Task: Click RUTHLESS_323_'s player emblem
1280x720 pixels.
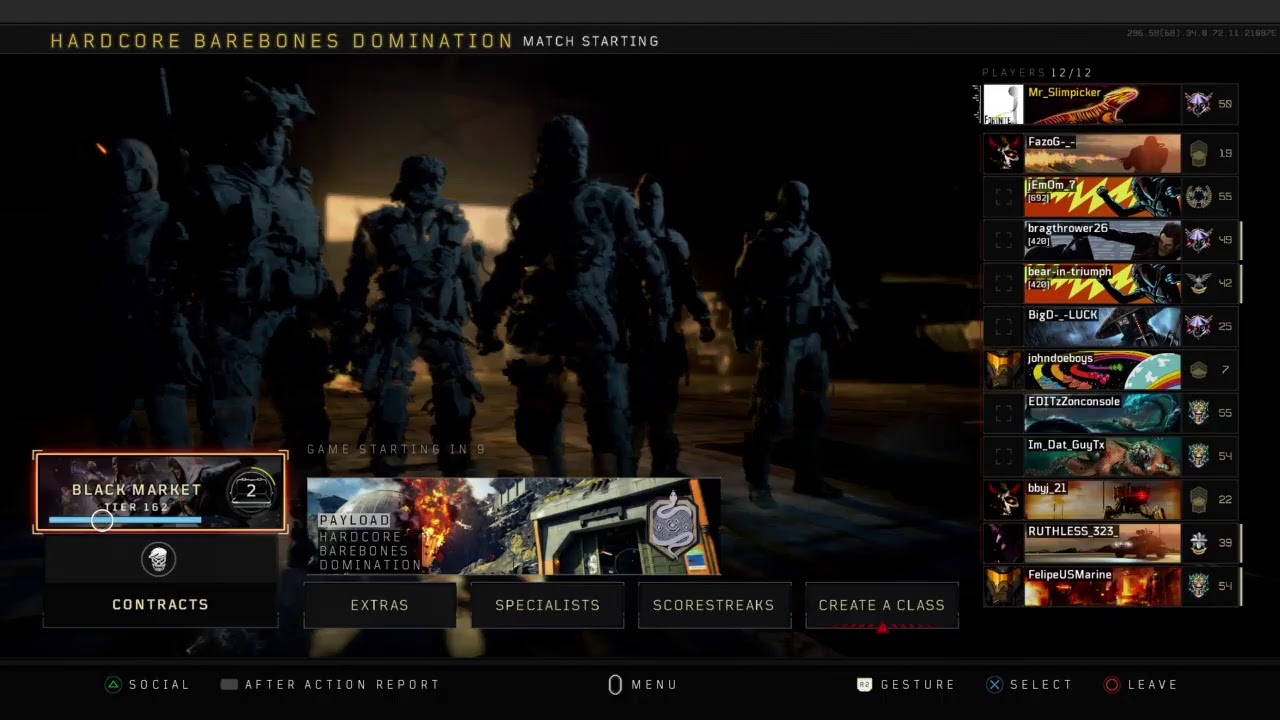Action: [x=1004, y=543]
